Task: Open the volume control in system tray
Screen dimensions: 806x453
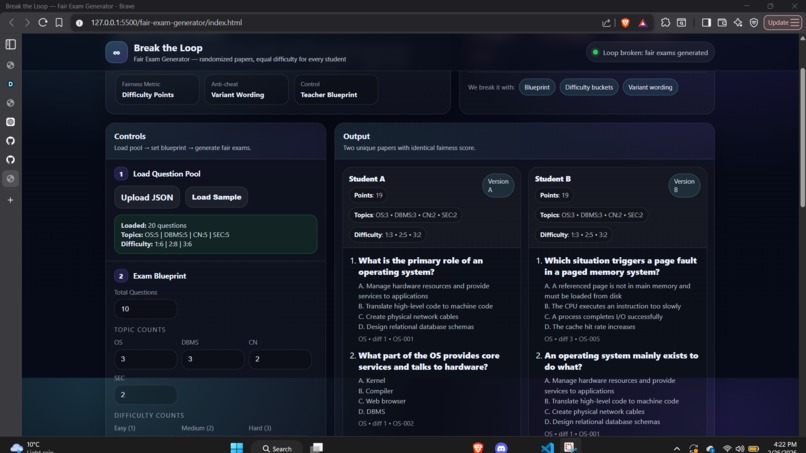Action: (740, 448)
